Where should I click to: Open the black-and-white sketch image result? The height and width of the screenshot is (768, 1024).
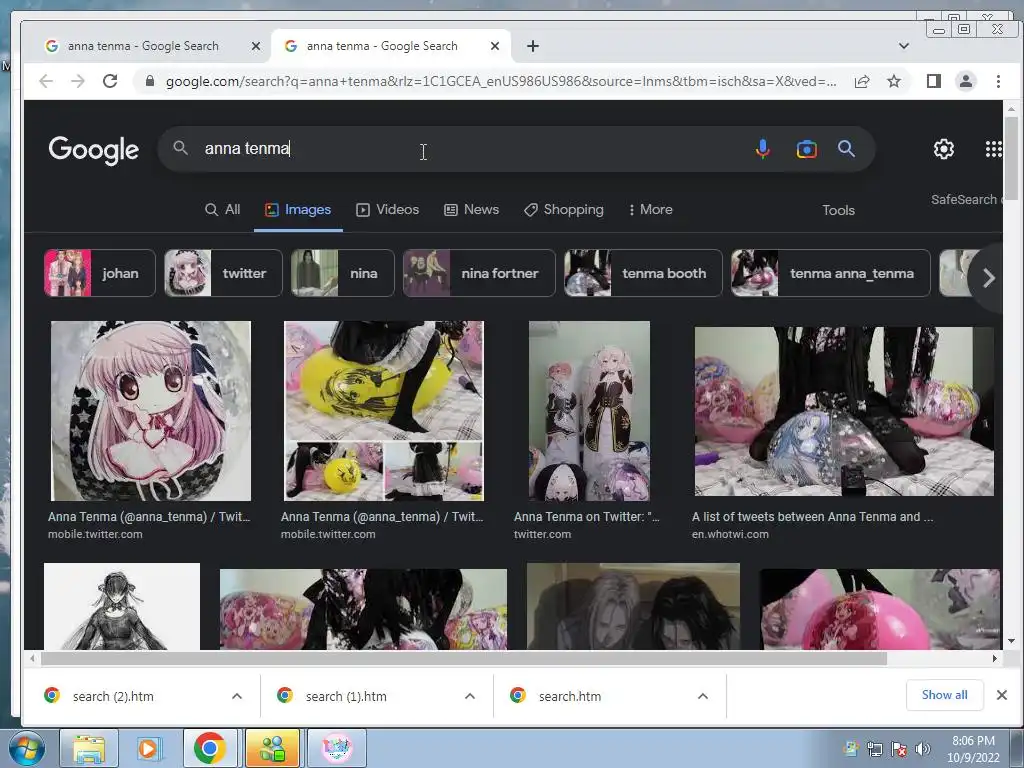click(121, 606)
